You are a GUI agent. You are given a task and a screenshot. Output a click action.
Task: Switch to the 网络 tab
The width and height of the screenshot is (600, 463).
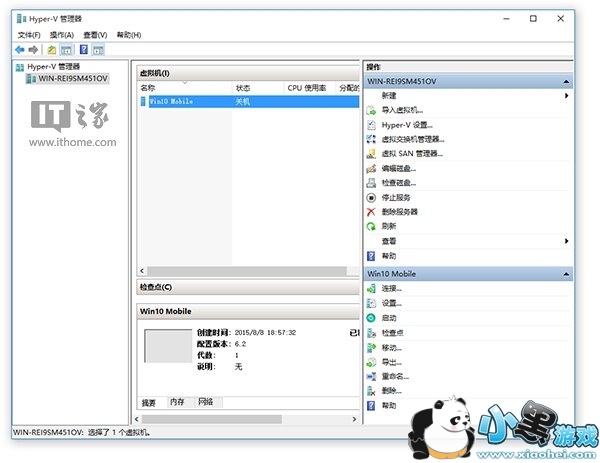coord(206,402)
